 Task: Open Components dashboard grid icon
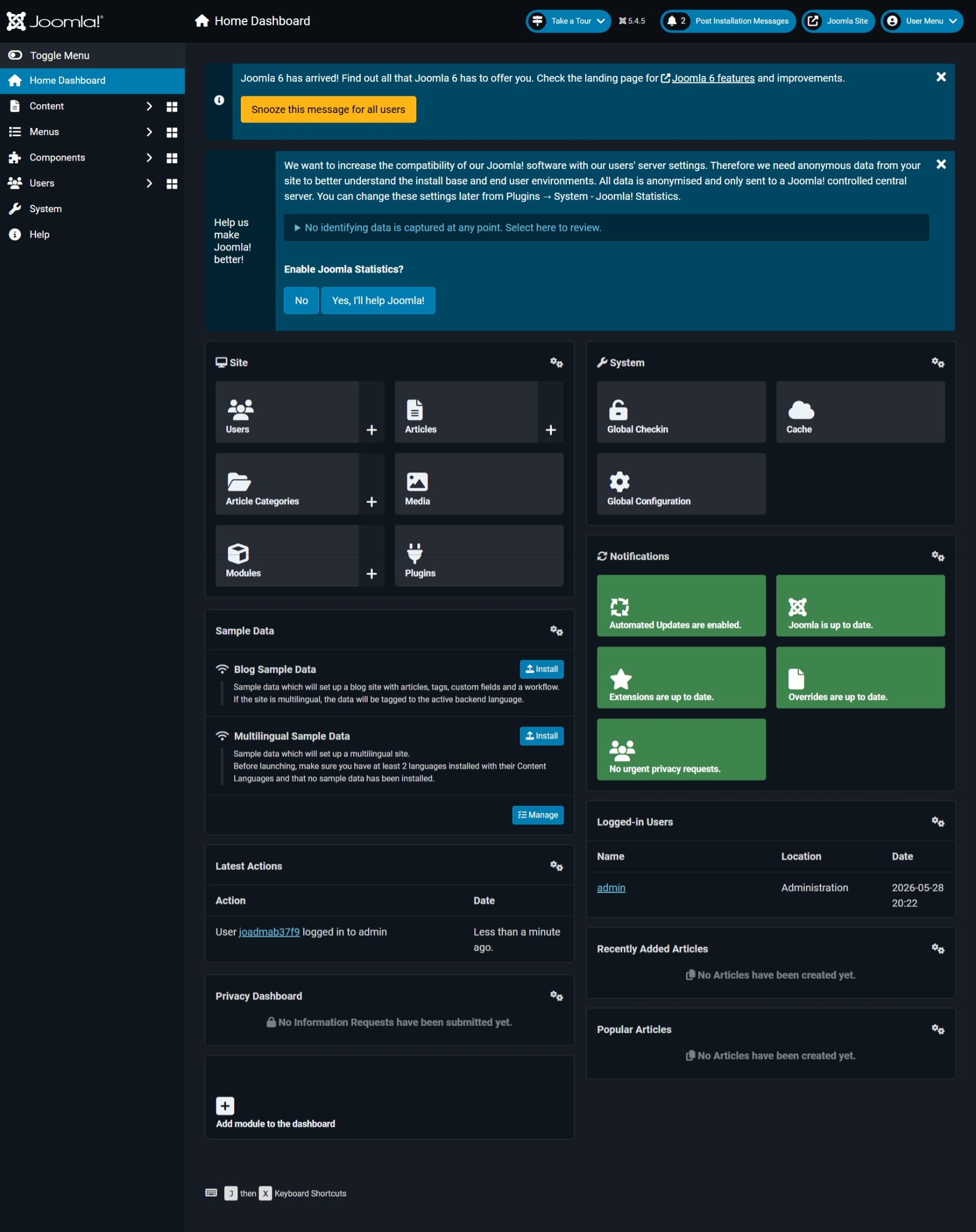pyautogui.click(x=172, y=158)
